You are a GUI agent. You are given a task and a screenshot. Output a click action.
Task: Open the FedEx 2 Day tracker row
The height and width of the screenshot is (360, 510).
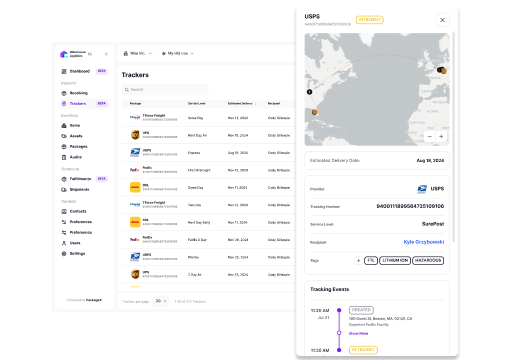[x=208, y=240]
